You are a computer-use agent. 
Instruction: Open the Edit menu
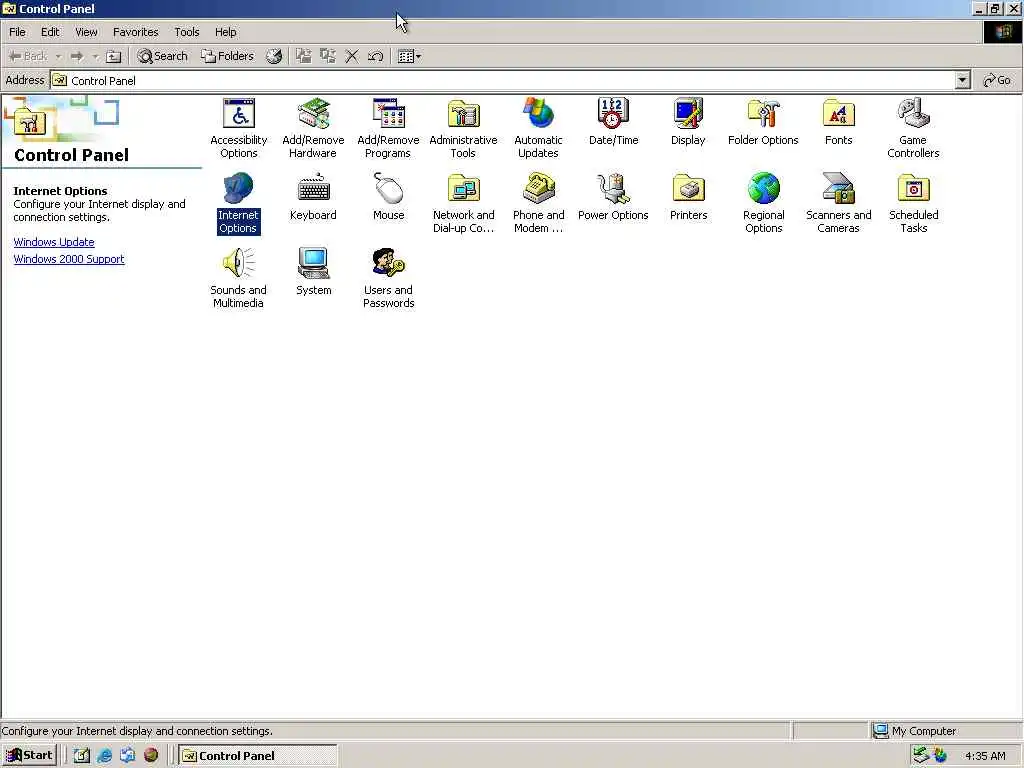50,32
